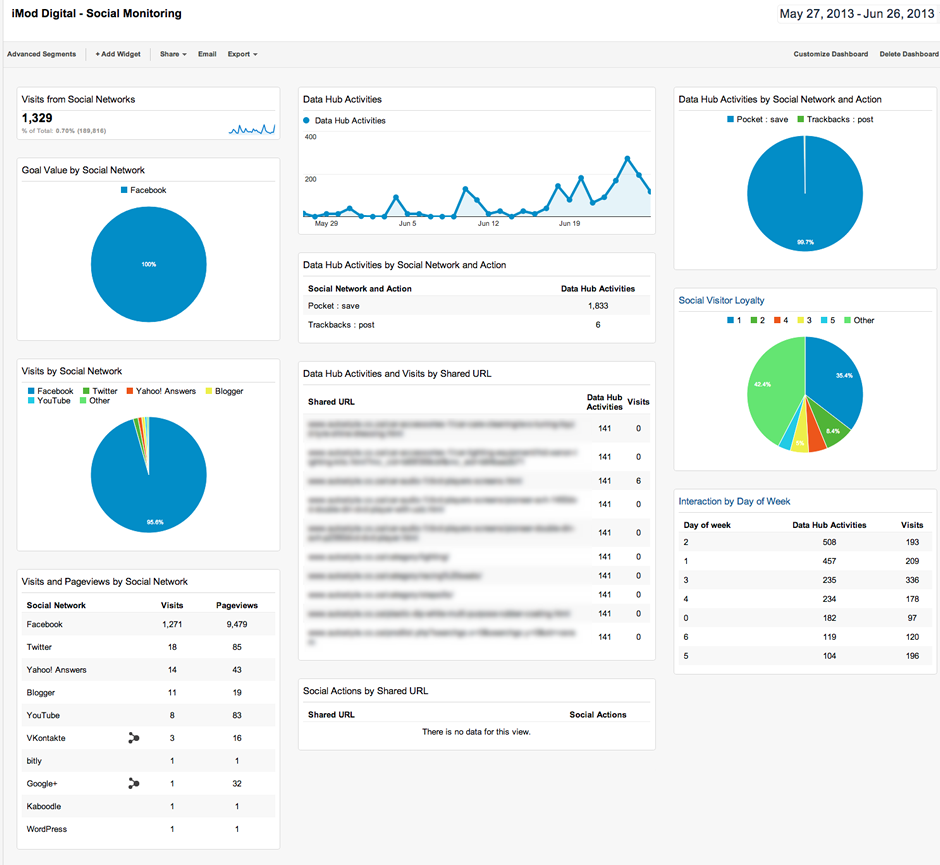The height and width of the screenshot is (865, 940).
Task: Click the highest data point on the line chart
Action: [627, 158]
